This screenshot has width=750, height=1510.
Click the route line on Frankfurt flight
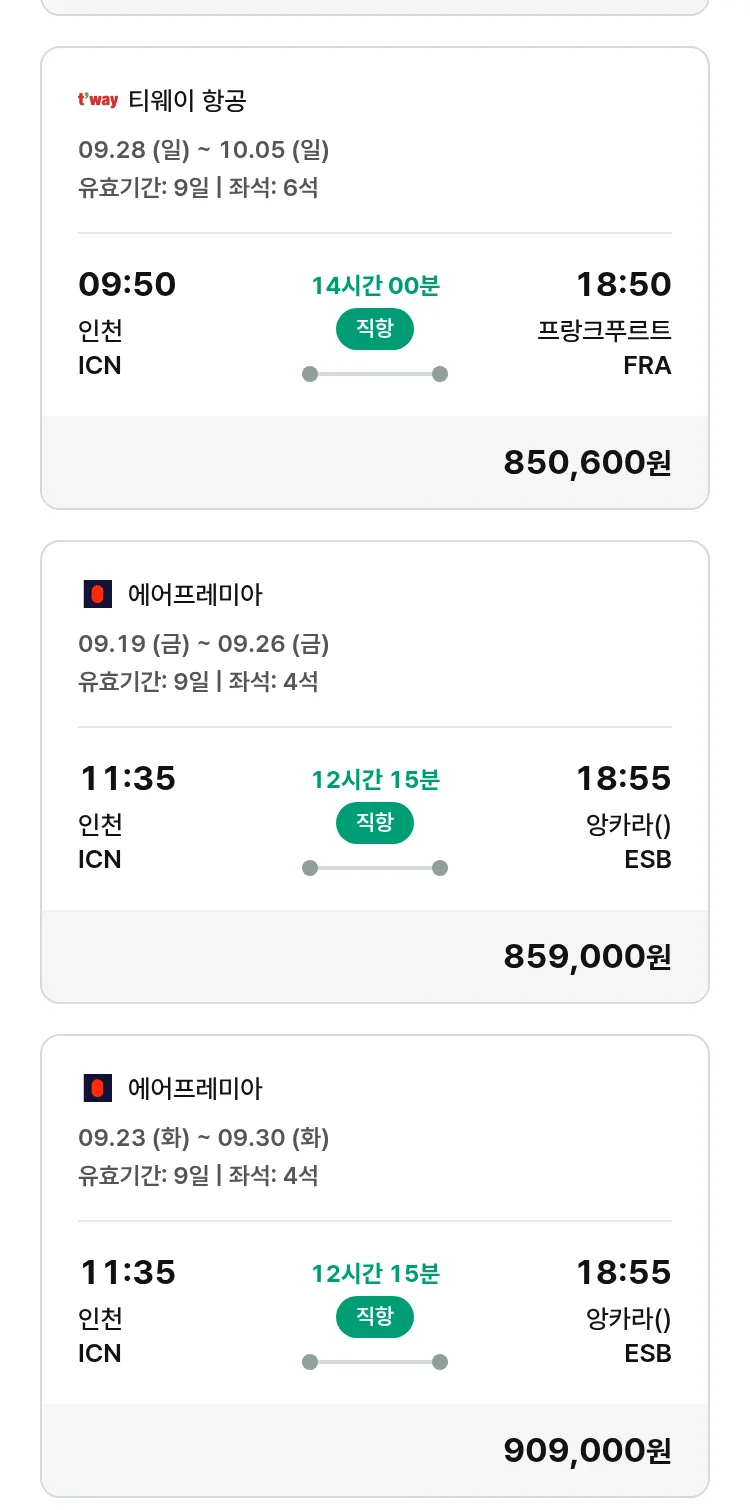click(375, 374)
